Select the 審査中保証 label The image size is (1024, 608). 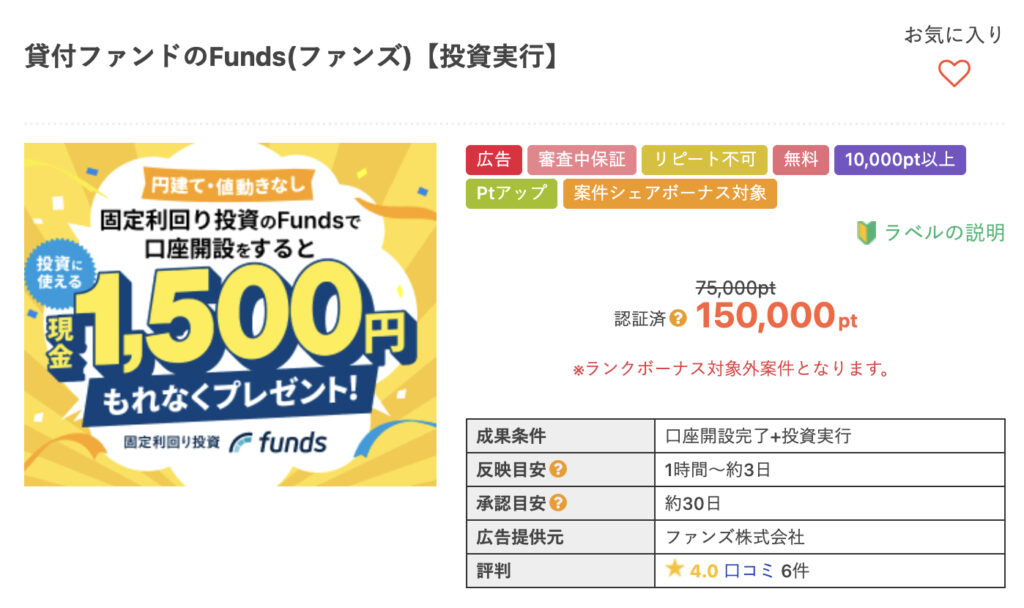pyautogui.click(x=582, y=159)
